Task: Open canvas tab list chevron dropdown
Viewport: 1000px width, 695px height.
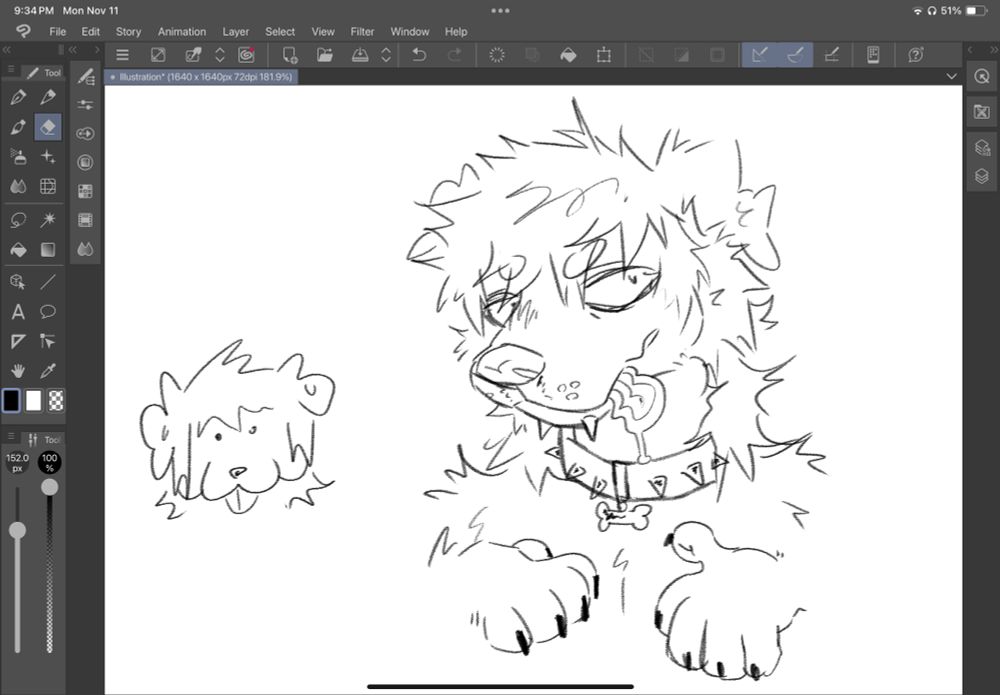Action: (x=952, y=77)
